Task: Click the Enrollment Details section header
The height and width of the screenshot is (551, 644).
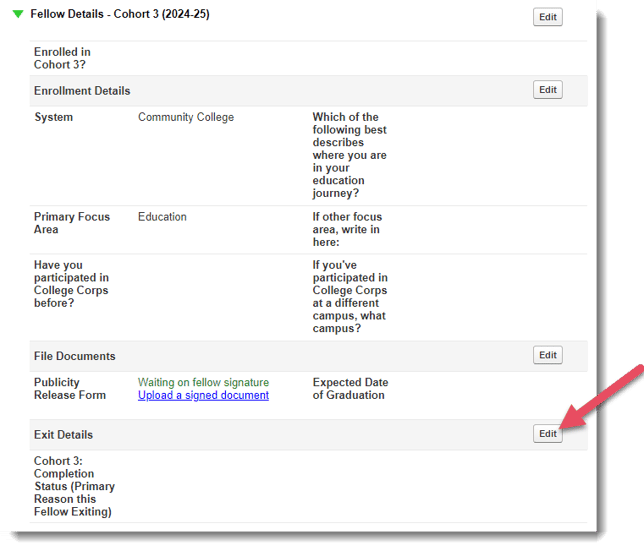Action: [x=82, y=91]
